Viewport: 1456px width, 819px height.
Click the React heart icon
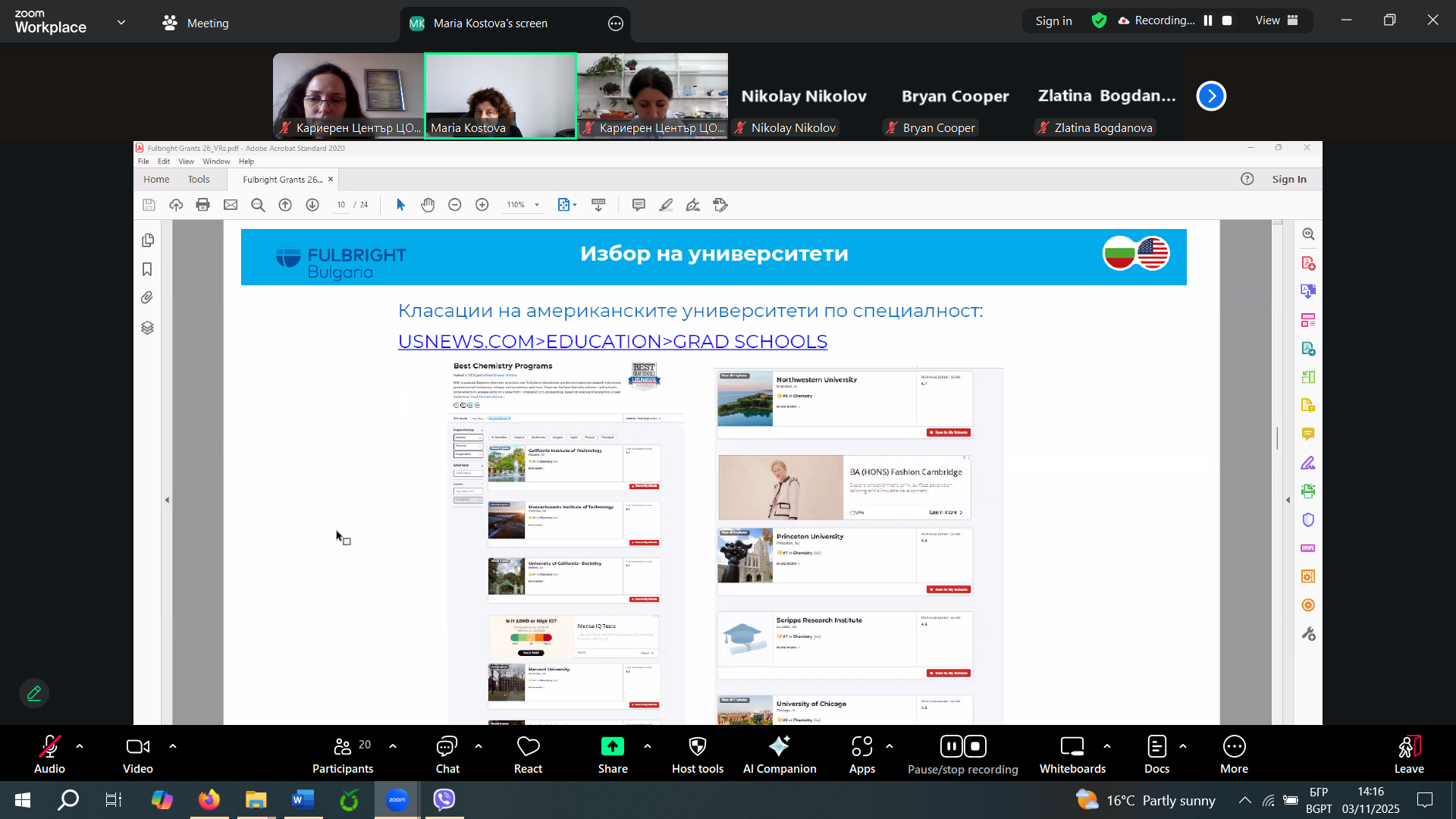coord(528,748)
